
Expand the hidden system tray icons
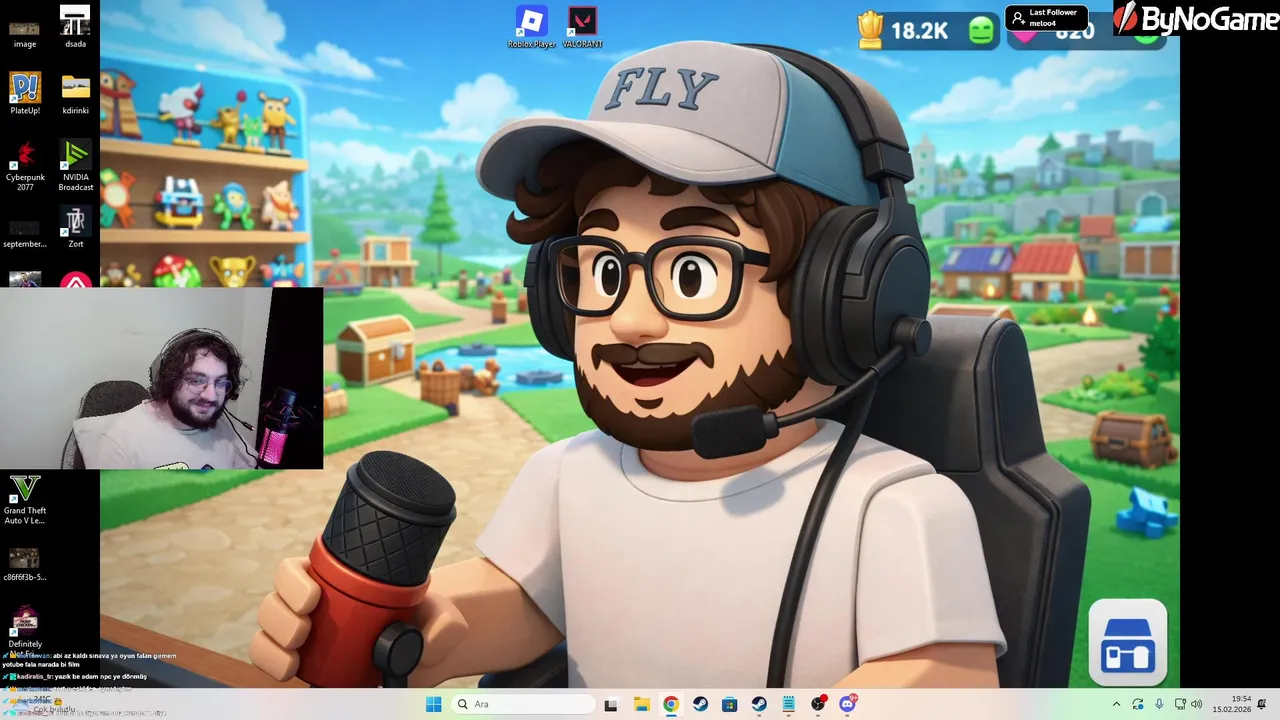tap(1116, 704)
